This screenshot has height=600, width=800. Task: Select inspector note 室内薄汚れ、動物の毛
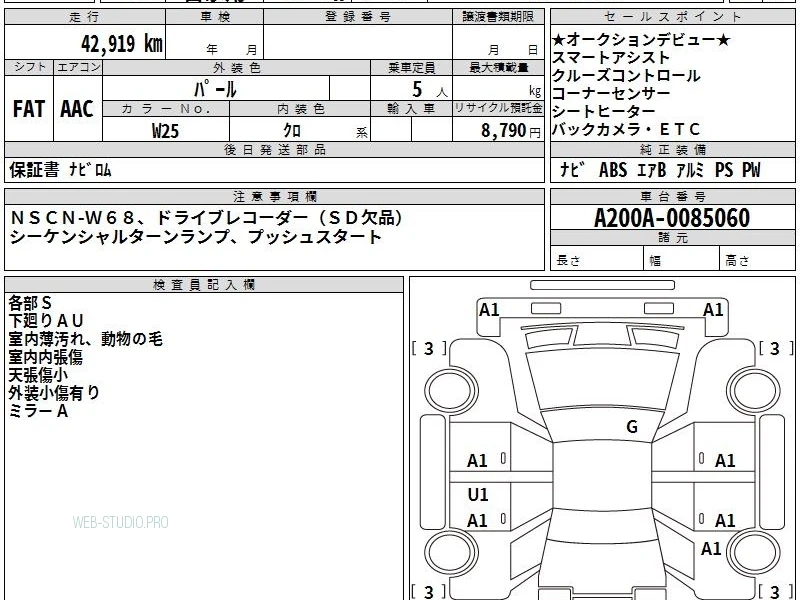tap(85, 339)
